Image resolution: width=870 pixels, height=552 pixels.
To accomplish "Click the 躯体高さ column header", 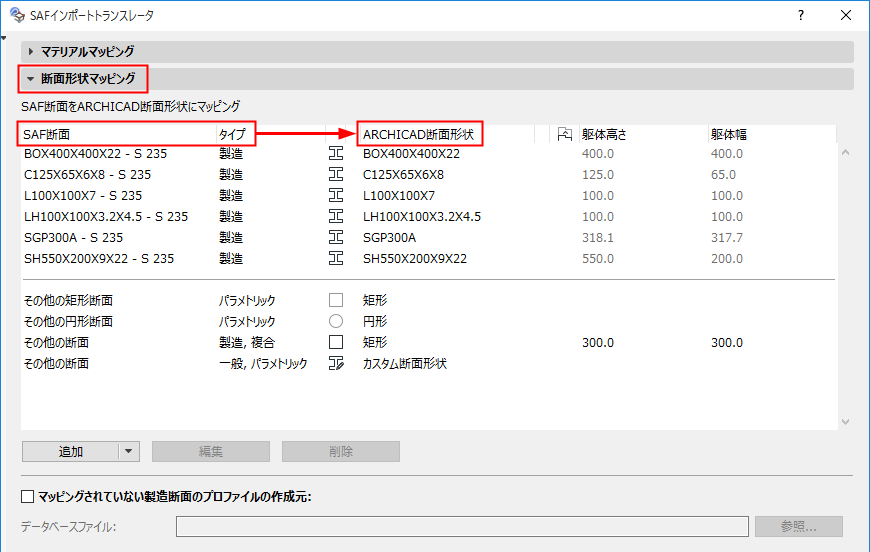I will tap(643, 134).
